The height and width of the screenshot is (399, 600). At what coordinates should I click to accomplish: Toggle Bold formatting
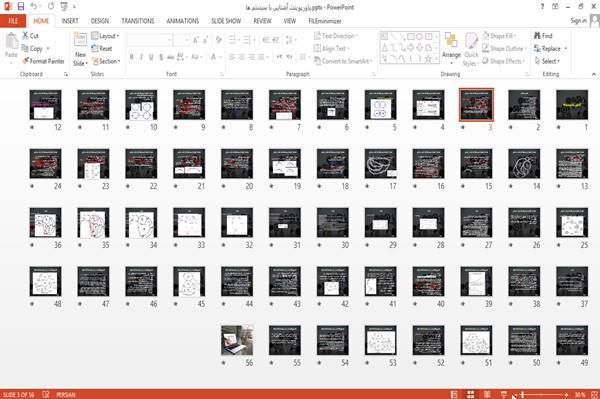[x=132, y=57]
